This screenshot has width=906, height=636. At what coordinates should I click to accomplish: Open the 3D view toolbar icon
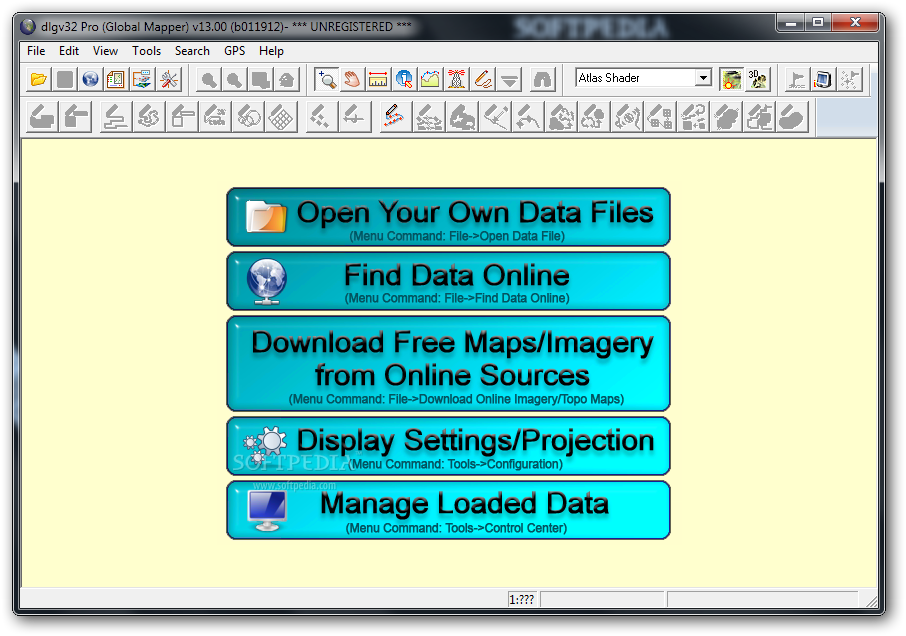[x=758, y=79]
